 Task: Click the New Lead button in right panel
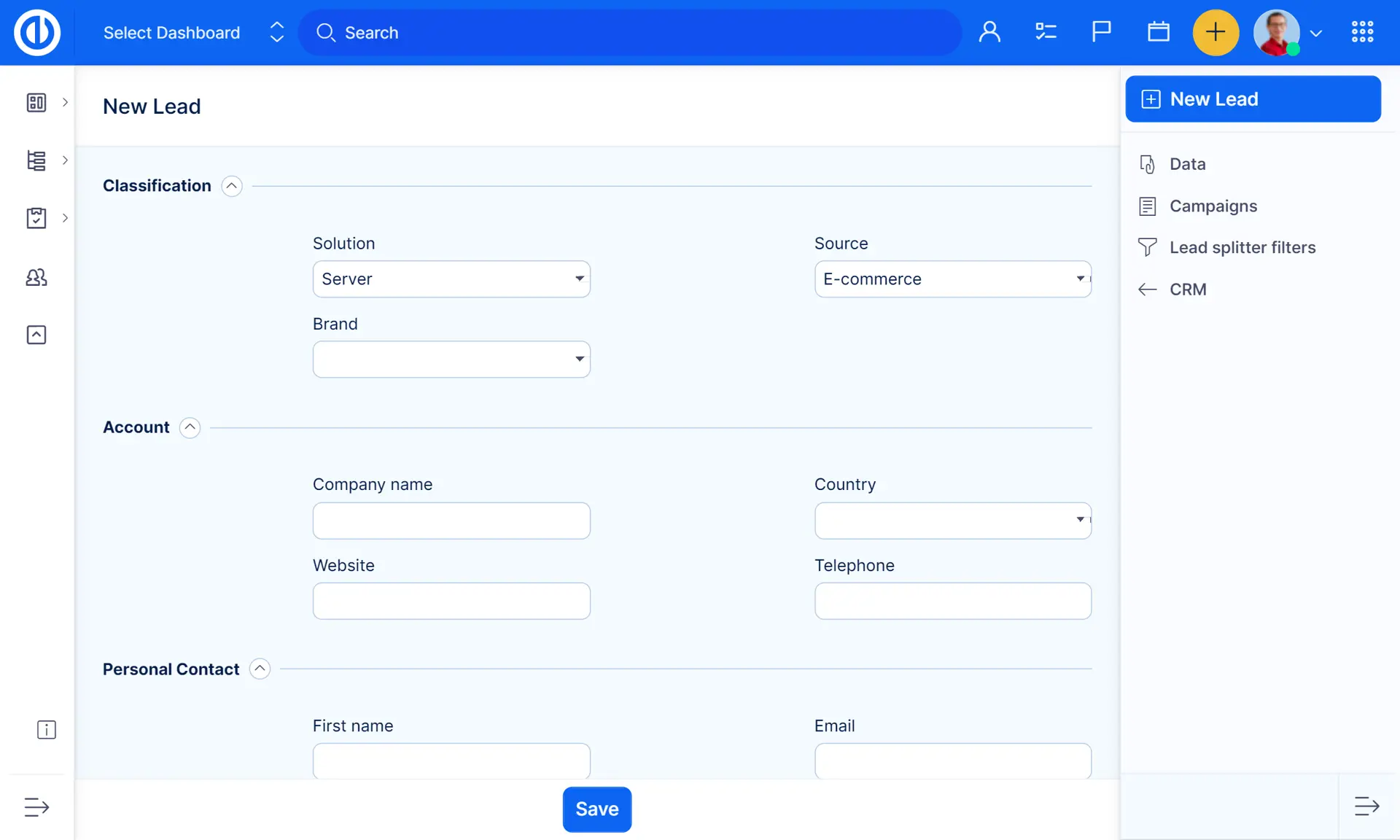(1252, 99)
